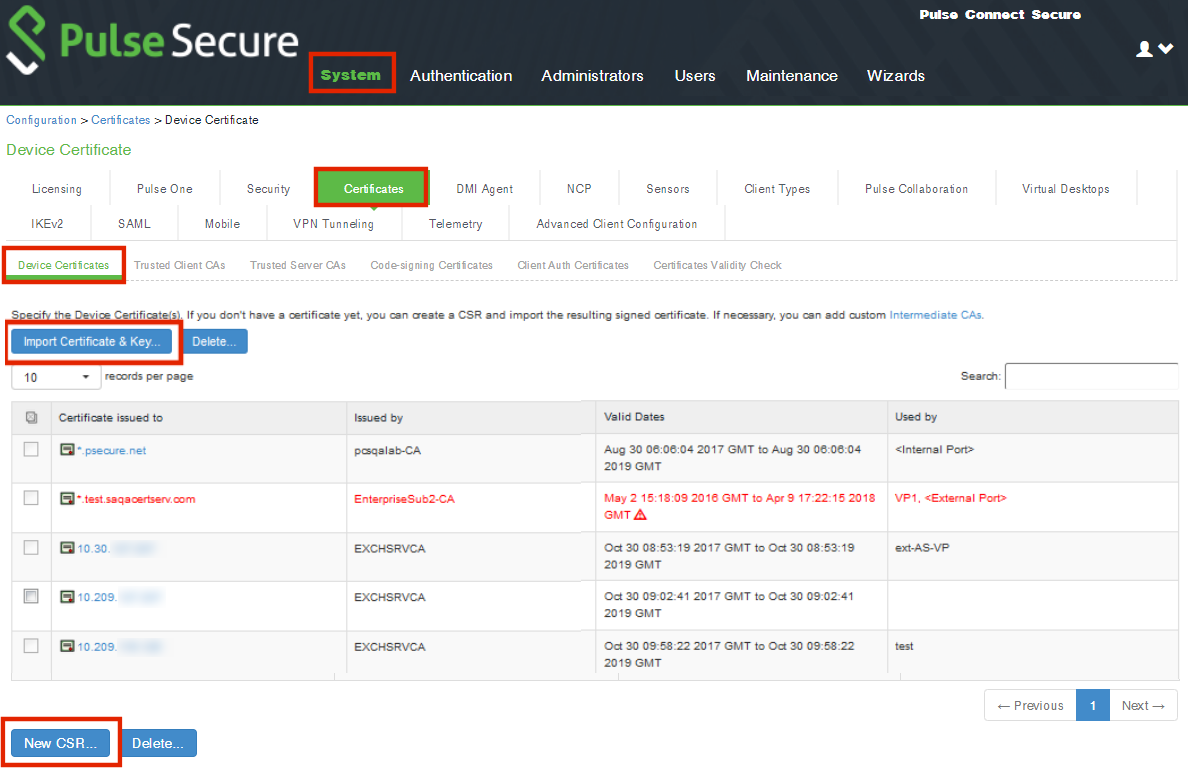Click the New CSR button

(x=61, y=743)
